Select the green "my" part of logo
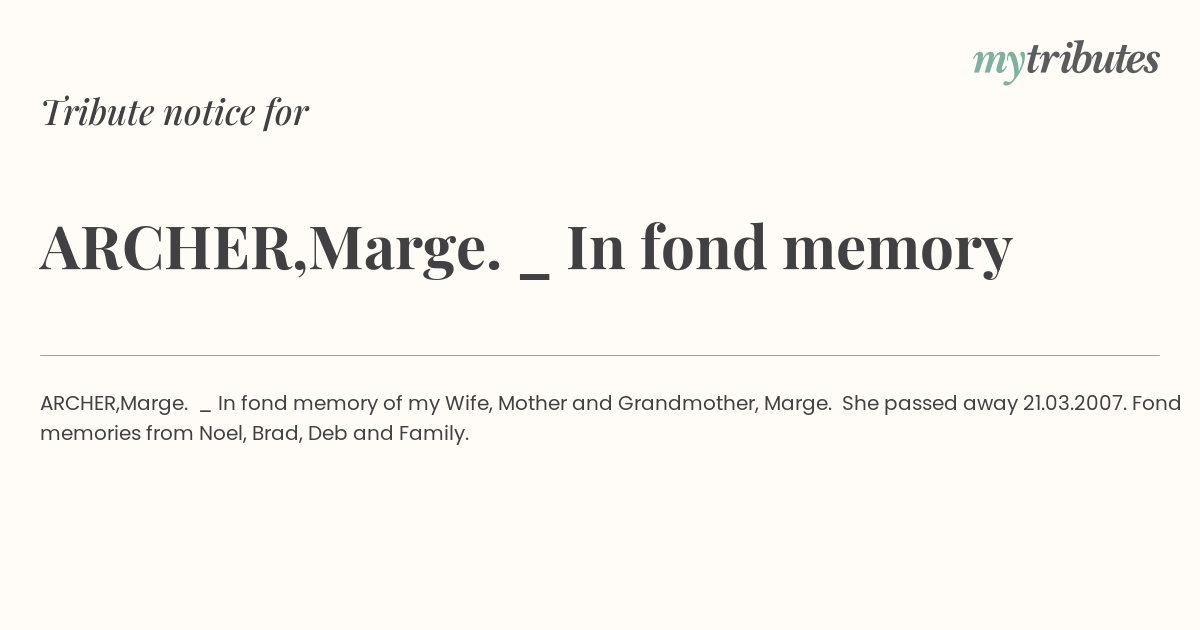 [x=998, y=65]
